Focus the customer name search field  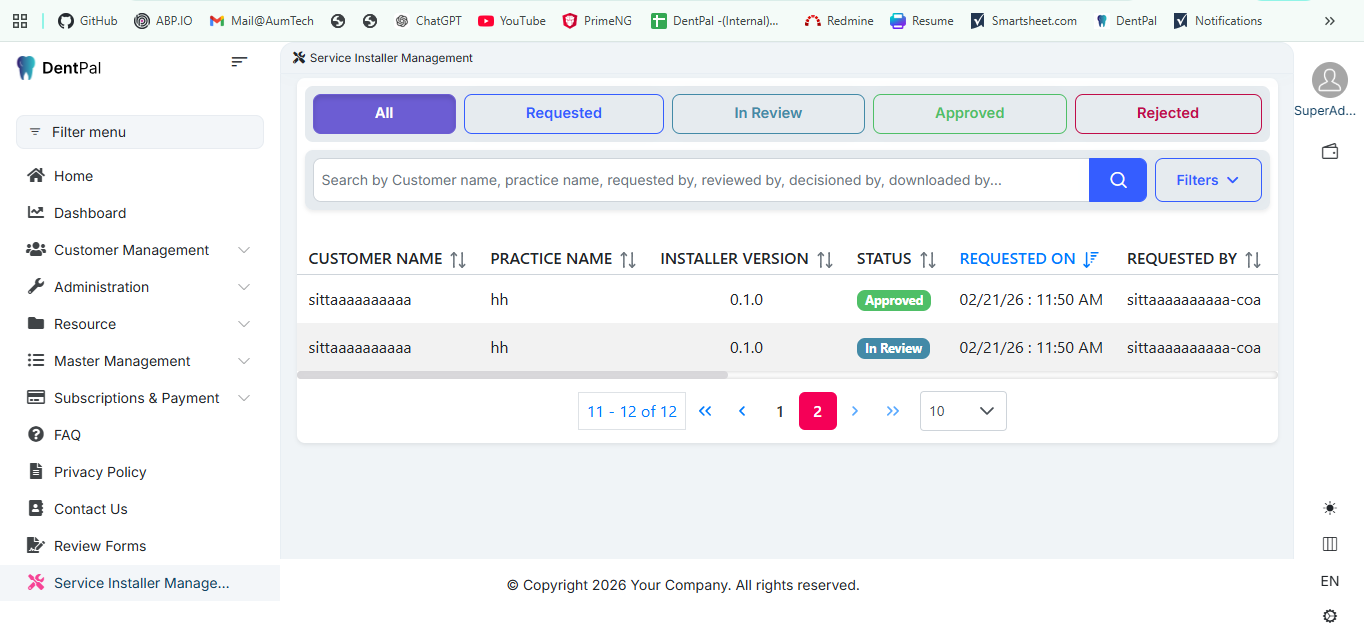pyautogui.click(x=700, y=180)
